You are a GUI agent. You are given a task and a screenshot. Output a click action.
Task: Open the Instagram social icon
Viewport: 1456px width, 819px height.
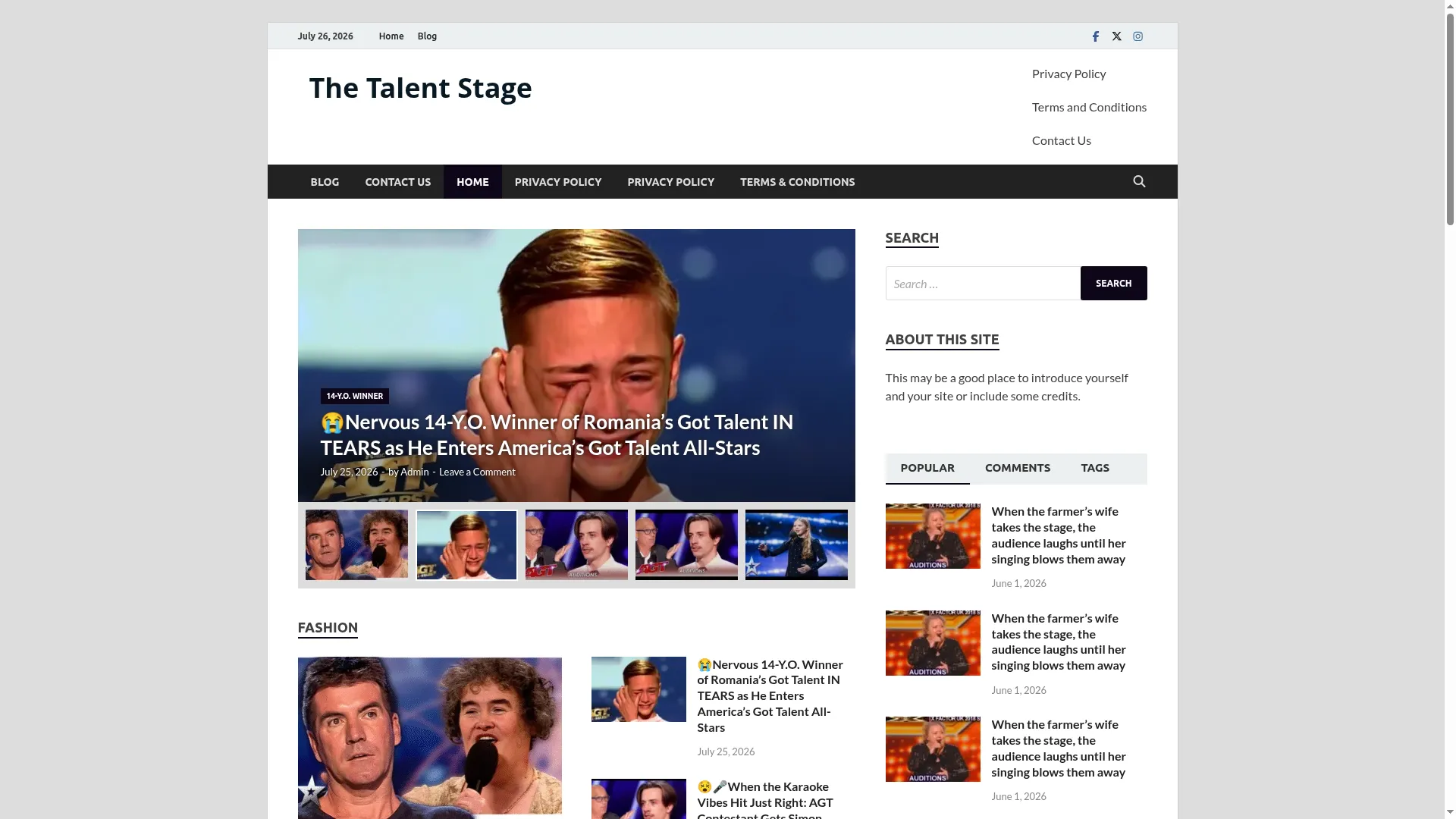pos(1137,36)
